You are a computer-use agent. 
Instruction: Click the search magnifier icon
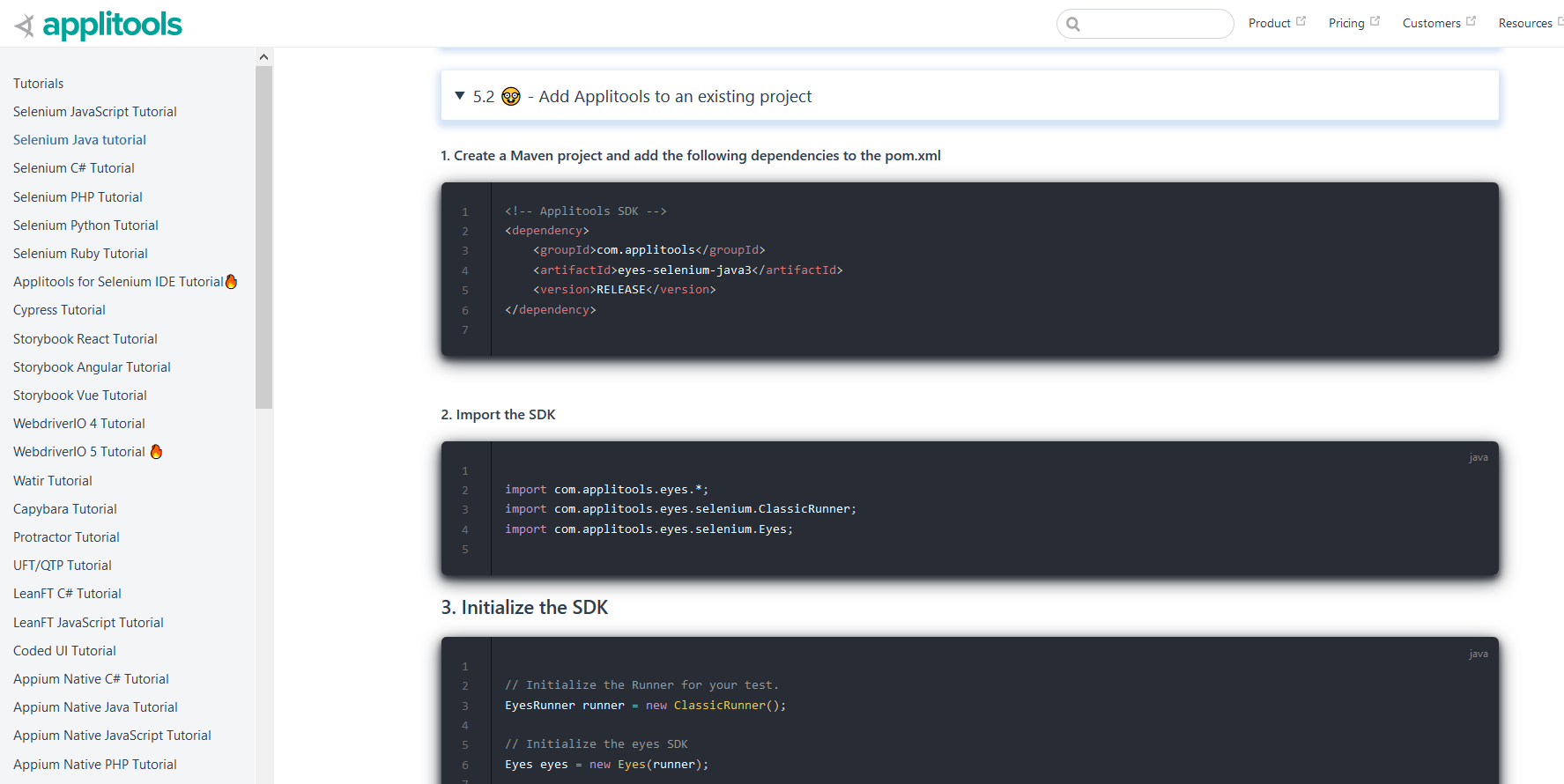tap(1073, 24)
